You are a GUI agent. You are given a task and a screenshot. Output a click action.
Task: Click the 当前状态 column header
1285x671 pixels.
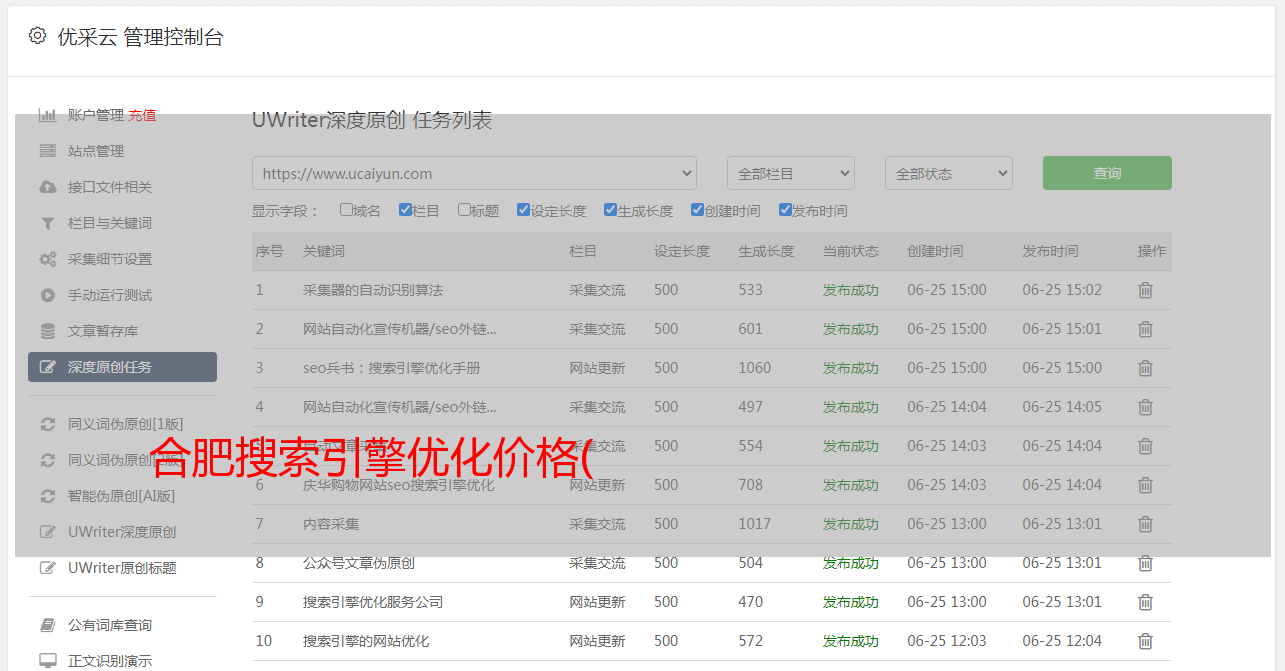851,251
